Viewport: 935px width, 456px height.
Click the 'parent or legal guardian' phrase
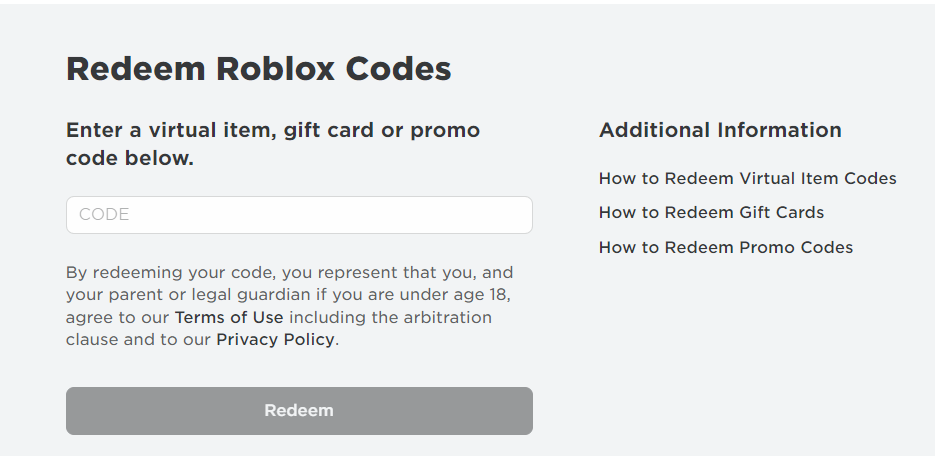click(202, 295)
